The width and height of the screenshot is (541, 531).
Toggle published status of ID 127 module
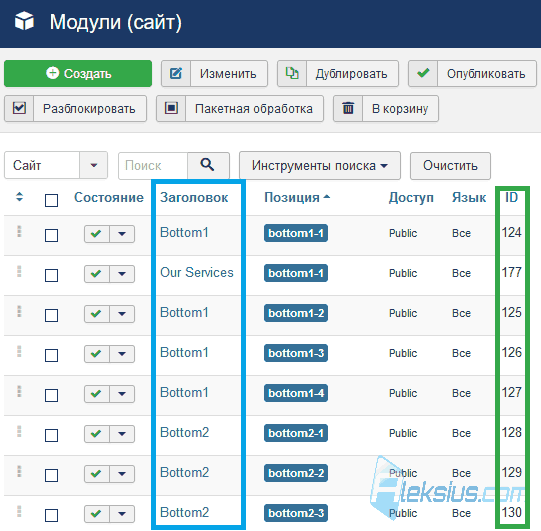(x=97, y=394)
